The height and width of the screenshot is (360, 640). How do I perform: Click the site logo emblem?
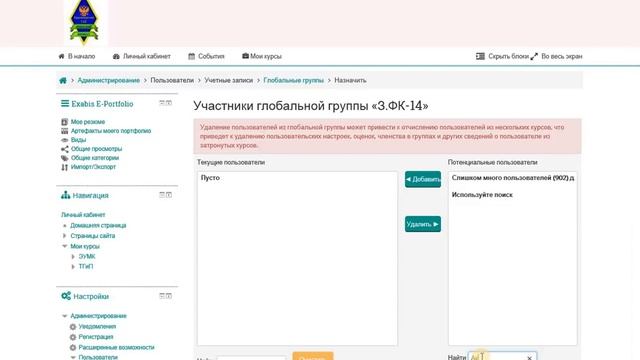point(84,22)
